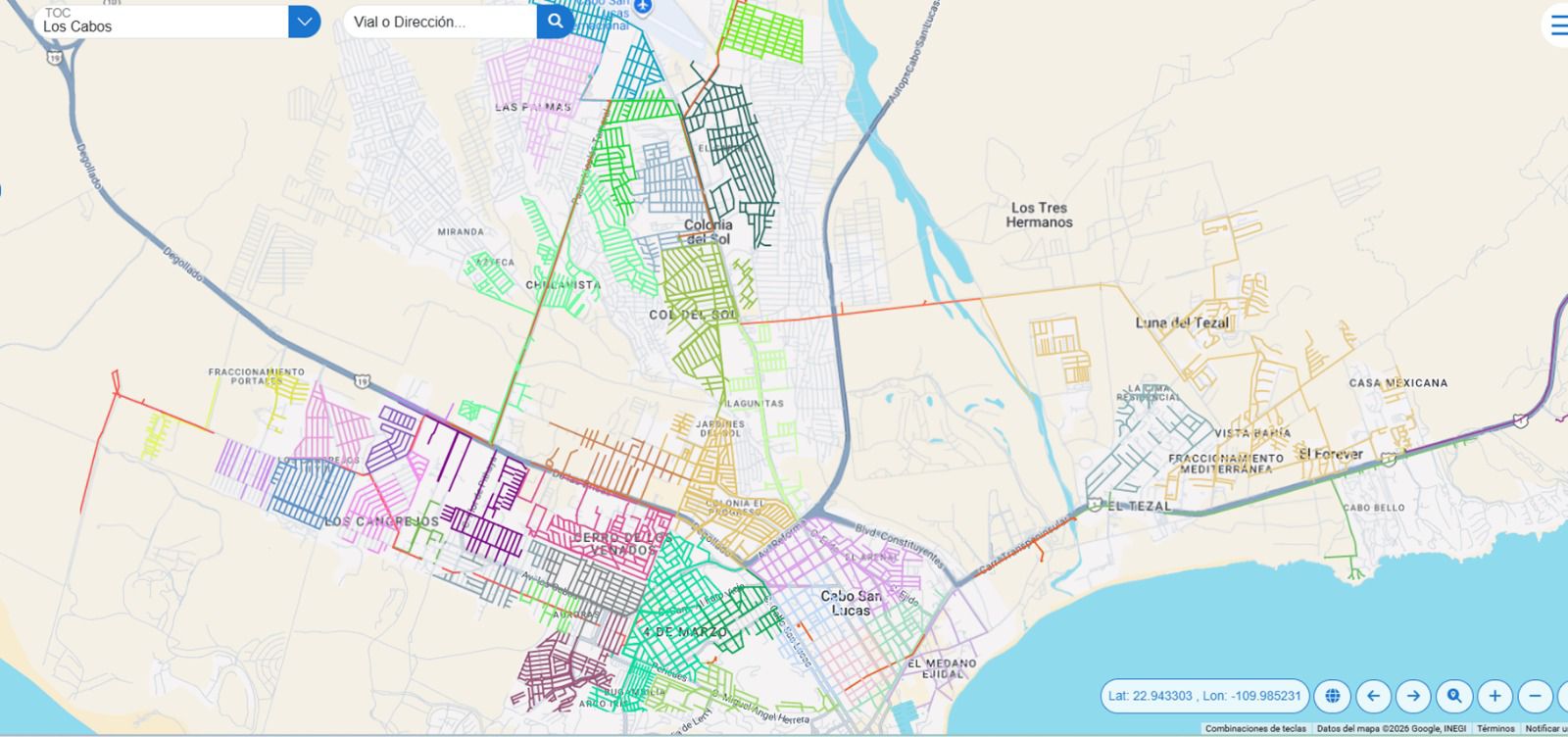Image resolution: width=1568 pixels, height=737 pixels.
Task: Expand the TOC Los Cabos dropdown arrow
Action: click(304, 21)
